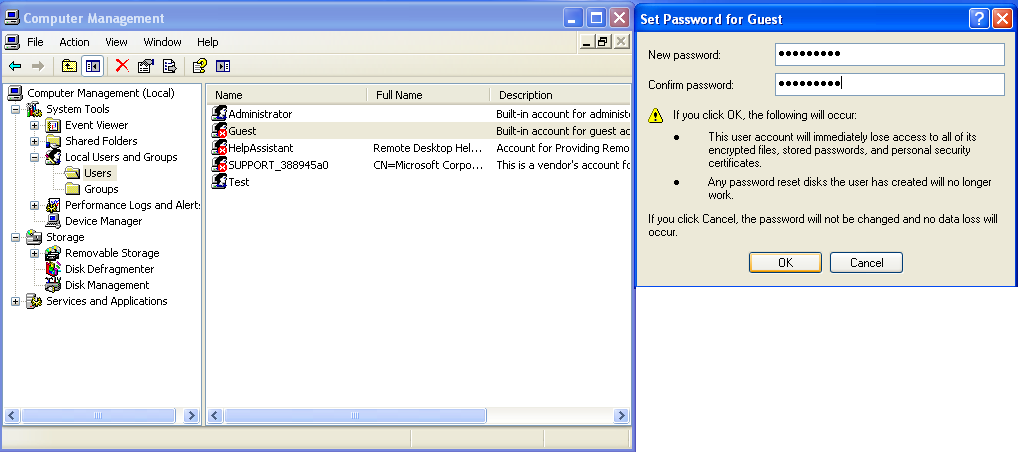This screenshot has width=1018, height=453.
Task: Open the View menu
Action: click(x=116, y=42)
